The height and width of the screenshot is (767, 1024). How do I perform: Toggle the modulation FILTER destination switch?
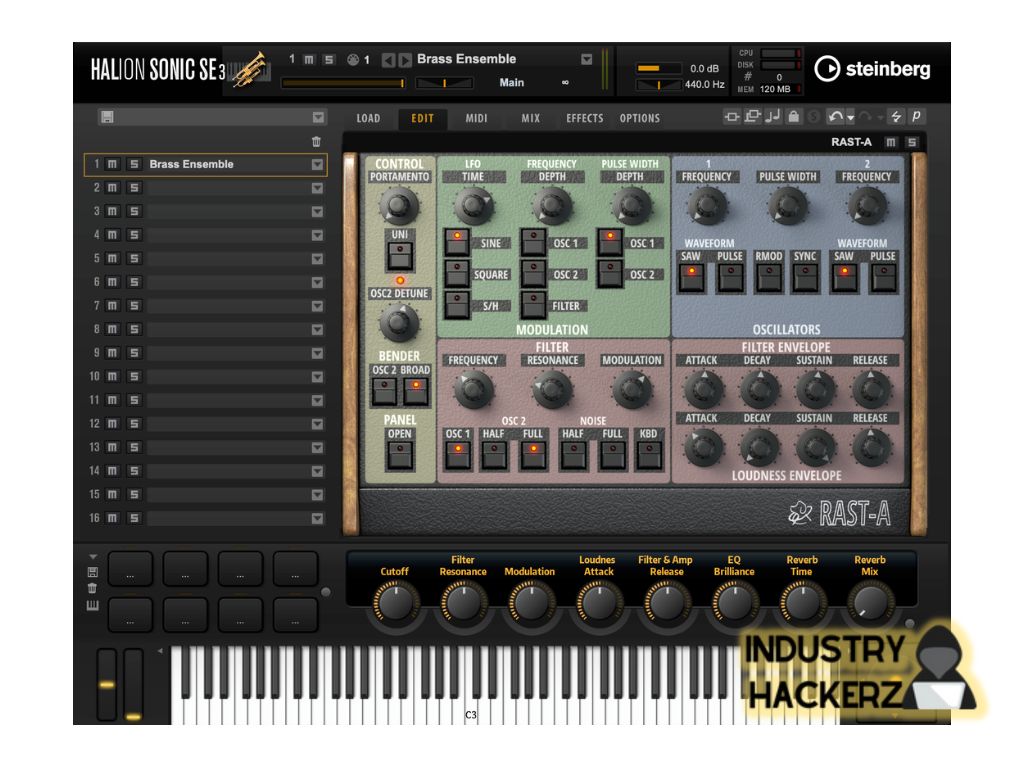click(534, 305)
